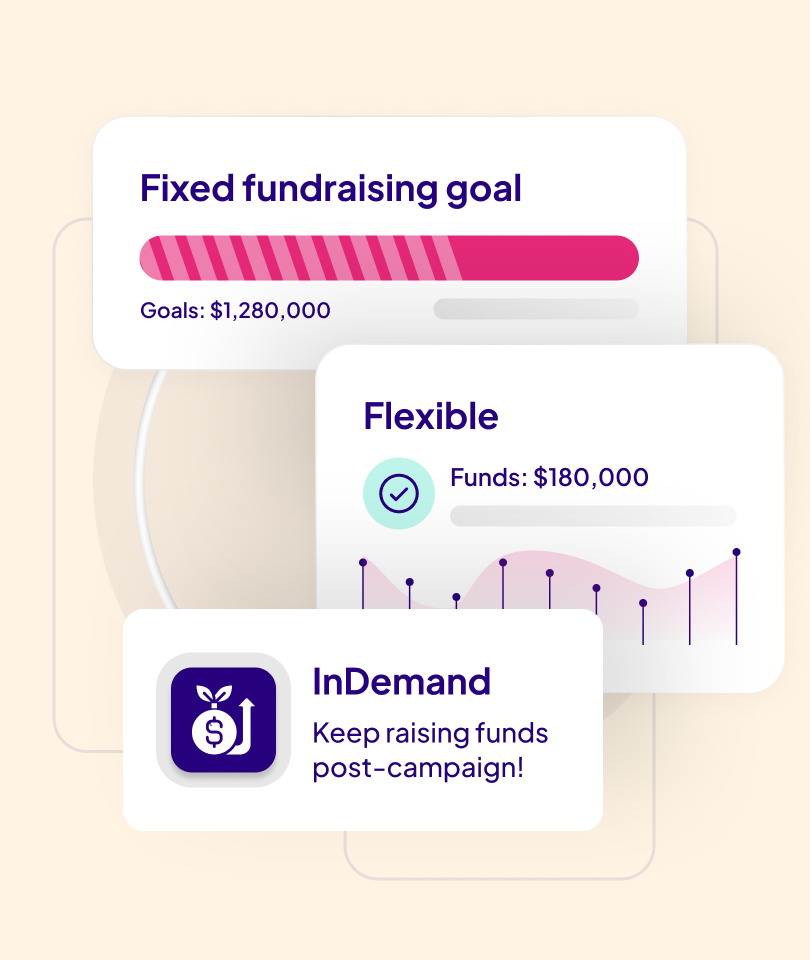
Task: Click the InDemand money bag icon
Action: (x=223, y=719)
